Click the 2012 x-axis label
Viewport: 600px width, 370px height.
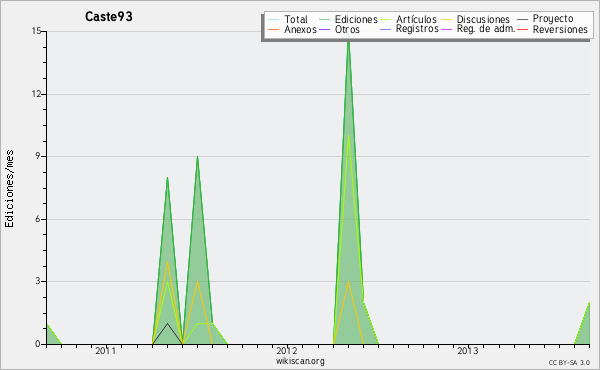(x=287, y=351)
